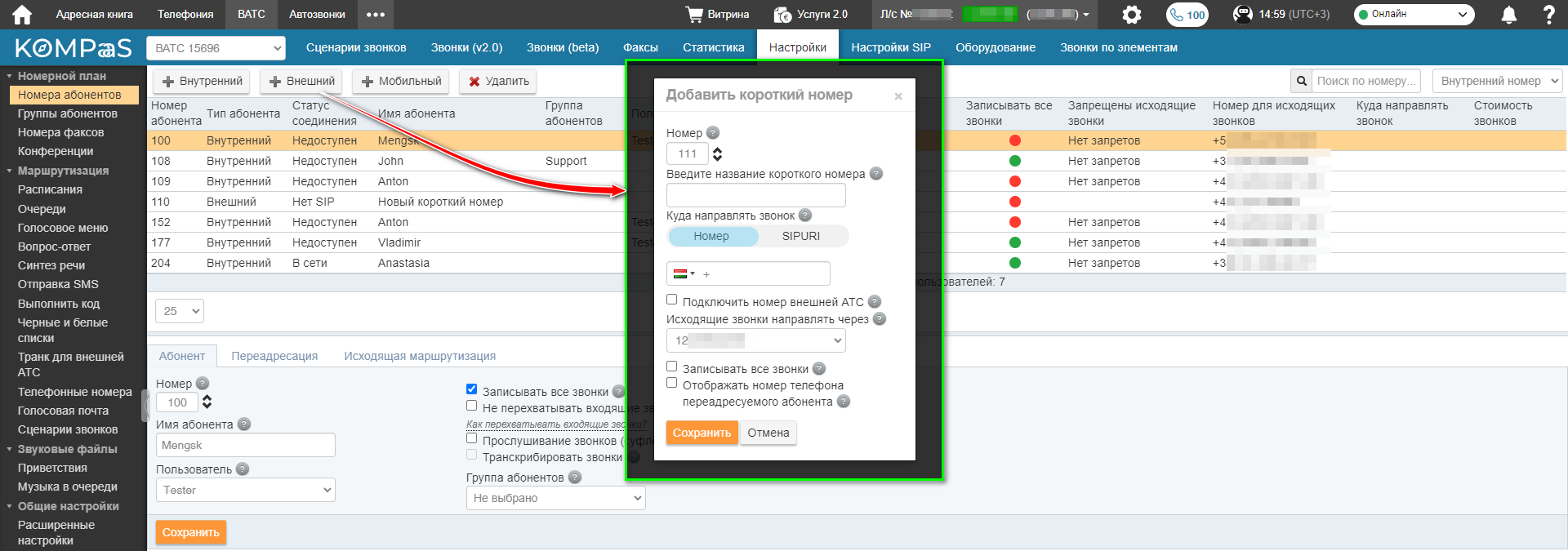
Task: Show help for Группа абонентов field
Action: 575,477
